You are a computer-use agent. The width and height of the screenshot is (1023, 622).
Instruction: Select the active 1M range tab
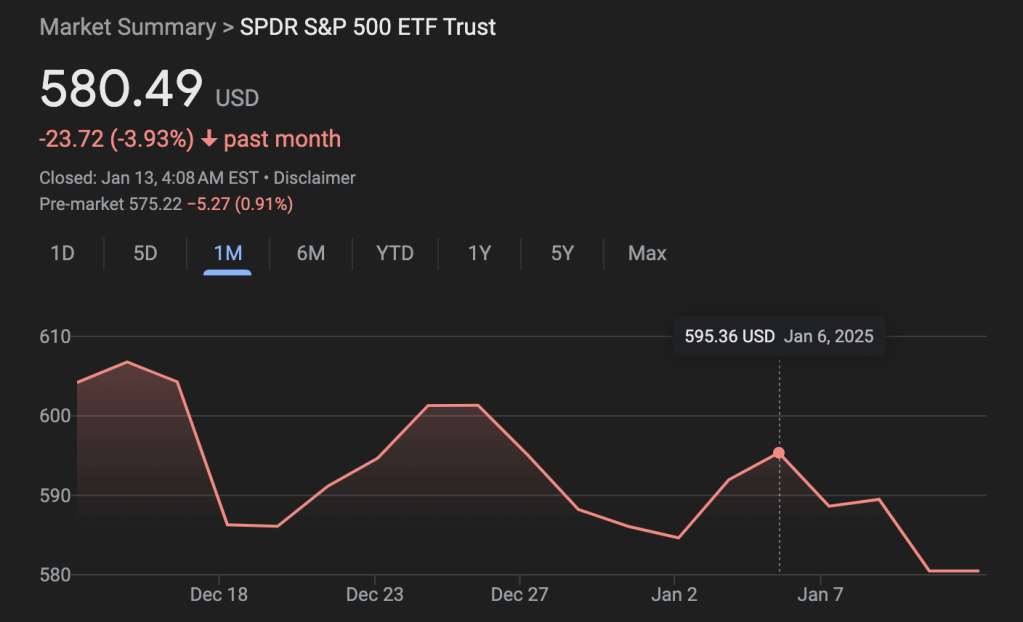tap(228, 253)
